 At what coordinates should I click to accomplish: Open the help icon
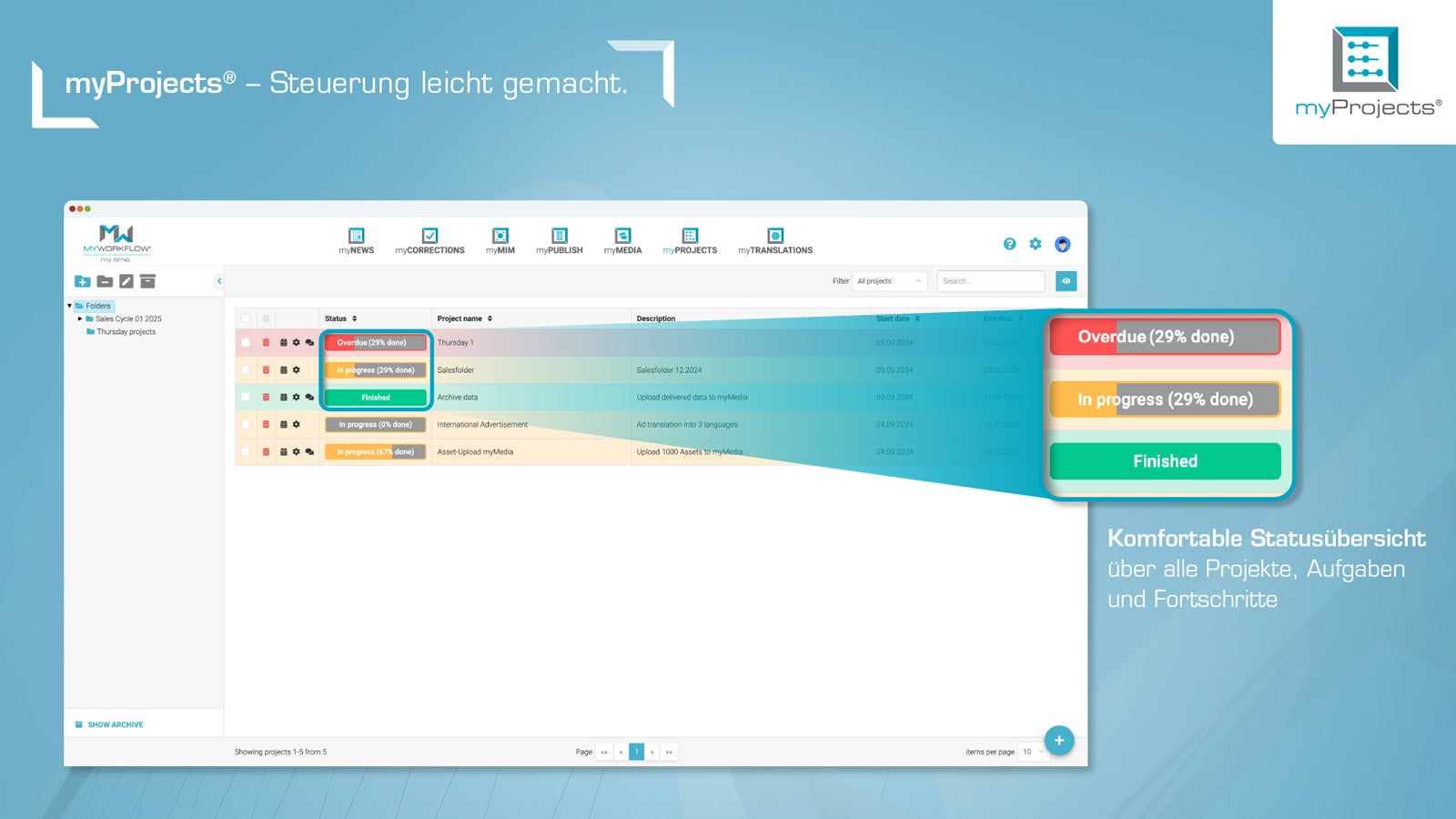[1008, 244]
